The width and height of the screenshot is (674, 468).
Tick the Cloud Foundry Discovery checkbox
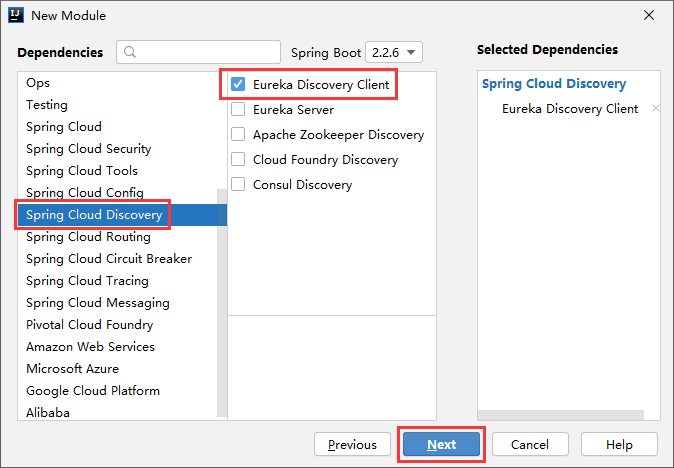coord(238,160)
